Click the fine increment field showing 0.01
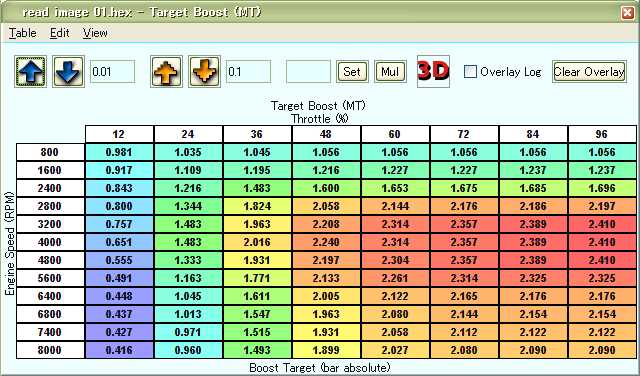 click(112, 72)
